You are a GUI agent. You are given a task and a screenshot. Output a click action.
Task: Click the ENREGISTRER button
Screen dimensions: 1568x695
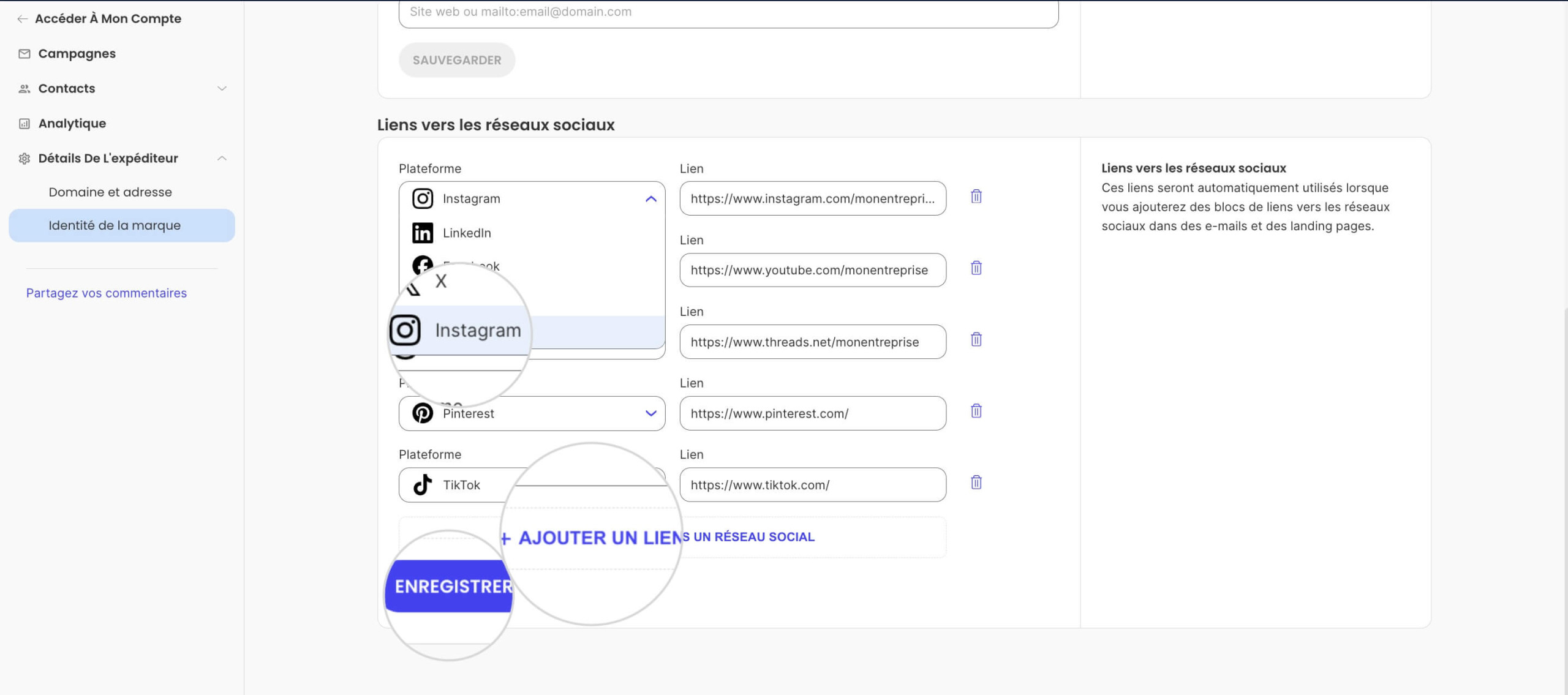tap(449, 587)
